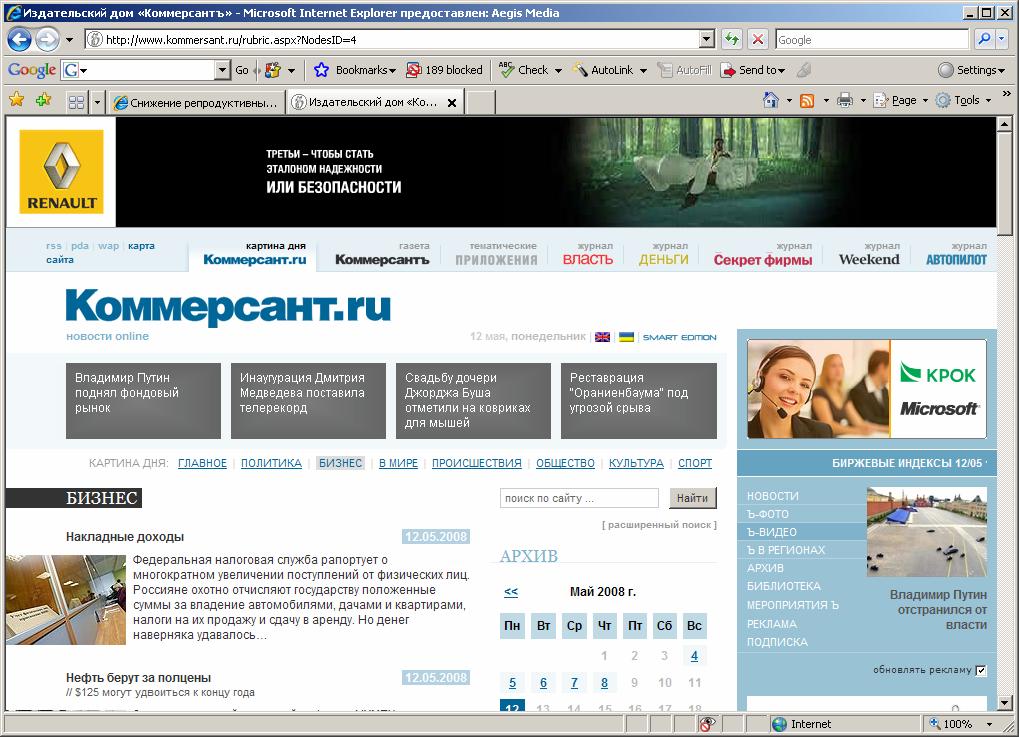Select the газета Коммерсантъ tab
Viewport: 1019px width, 737px height.
click(x=382, y=254)
